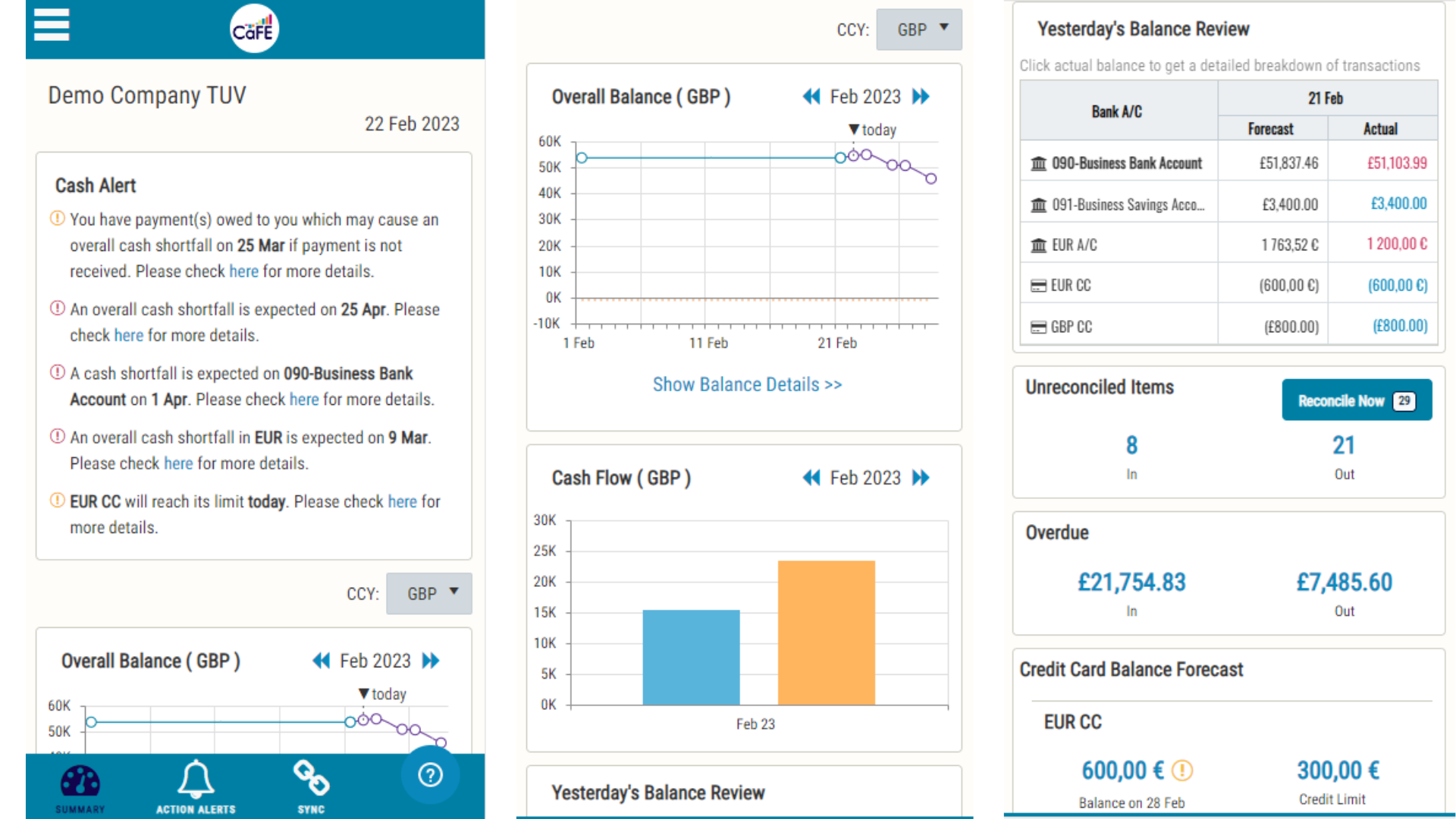Click forecast value 1 763,52 €
This screenshot has width=1456, height=819.
(1290, 245)
